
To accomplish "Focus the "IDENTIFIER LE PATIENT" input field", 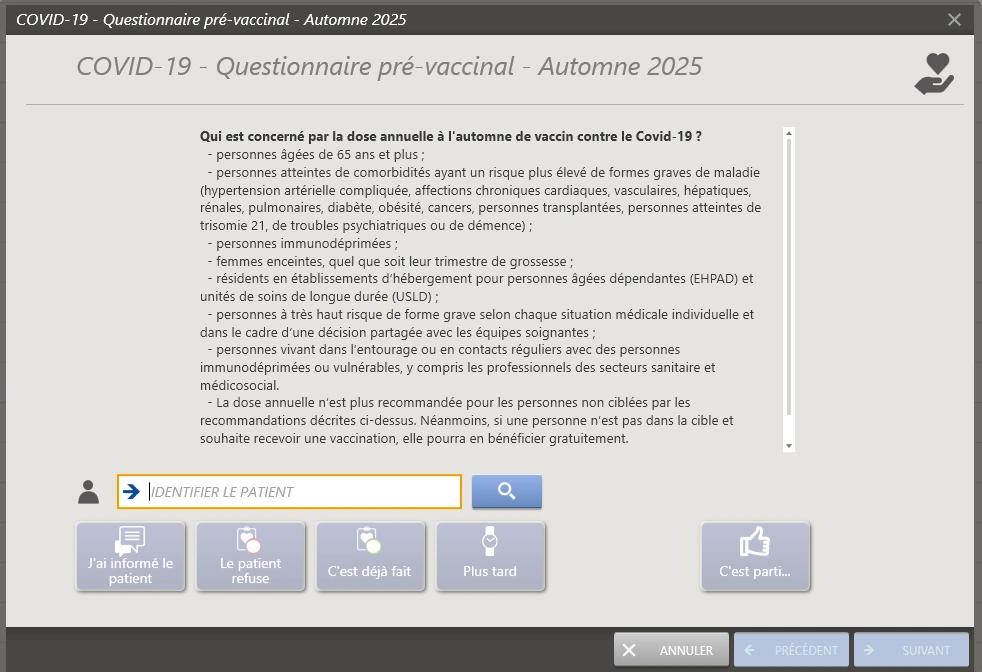I will [300, 492].
